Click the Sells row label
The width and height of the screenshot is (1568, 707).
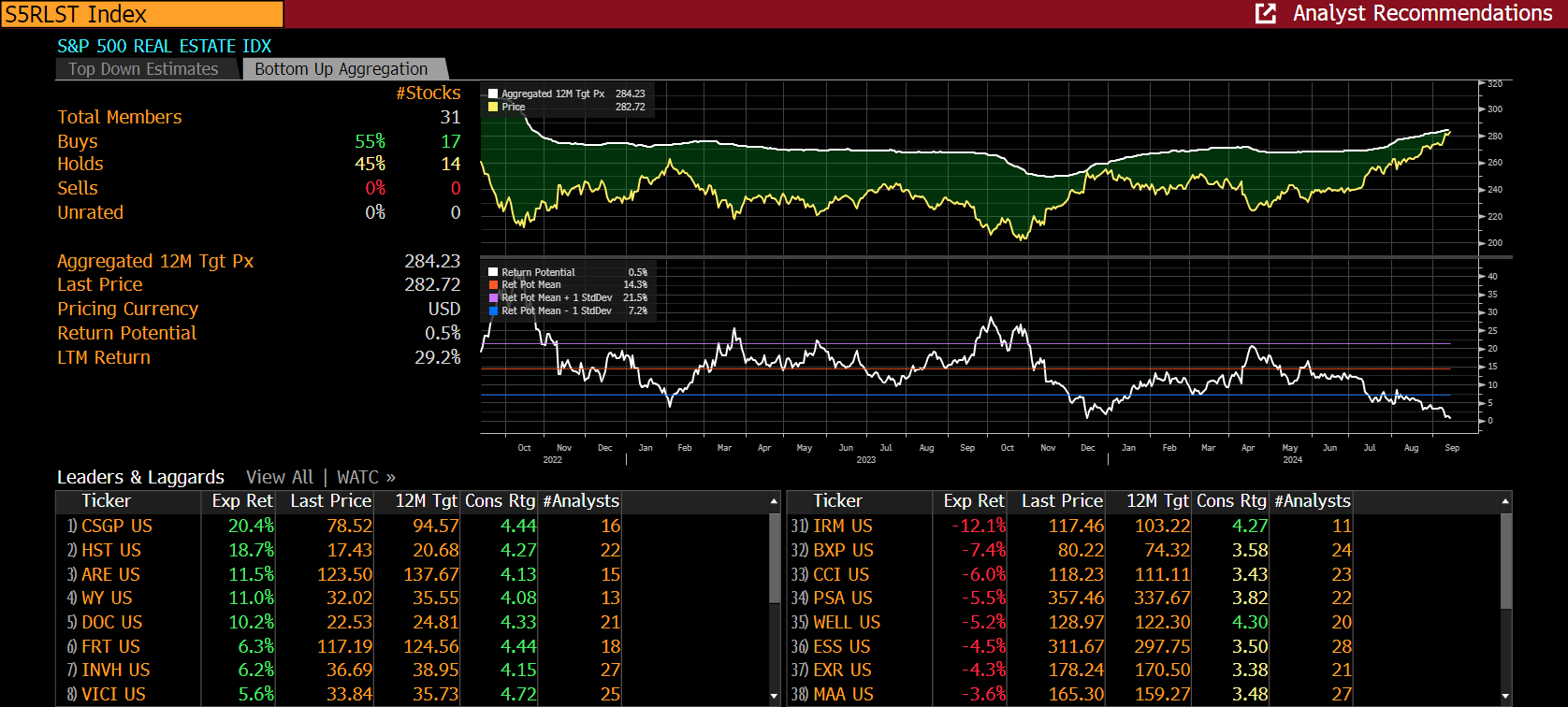(x=78, y=189)
